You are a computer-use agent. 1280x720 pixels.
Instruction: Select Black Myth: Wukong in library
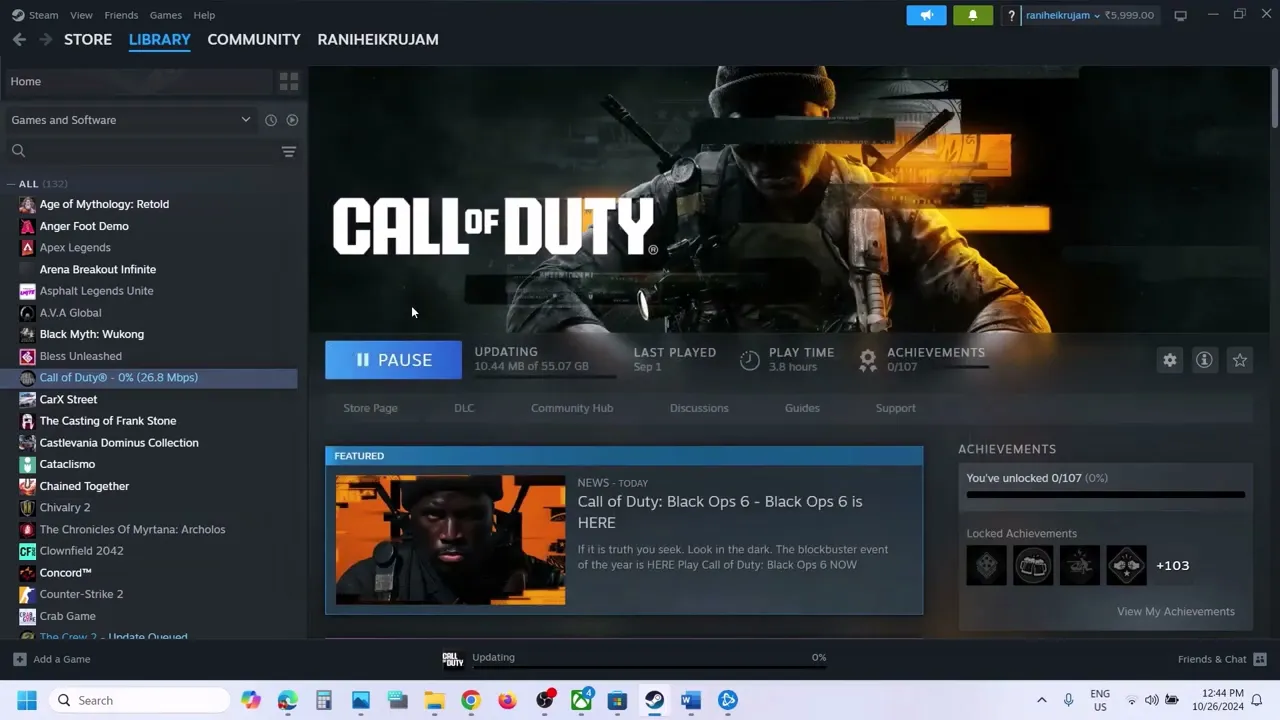tap(91, 334)
